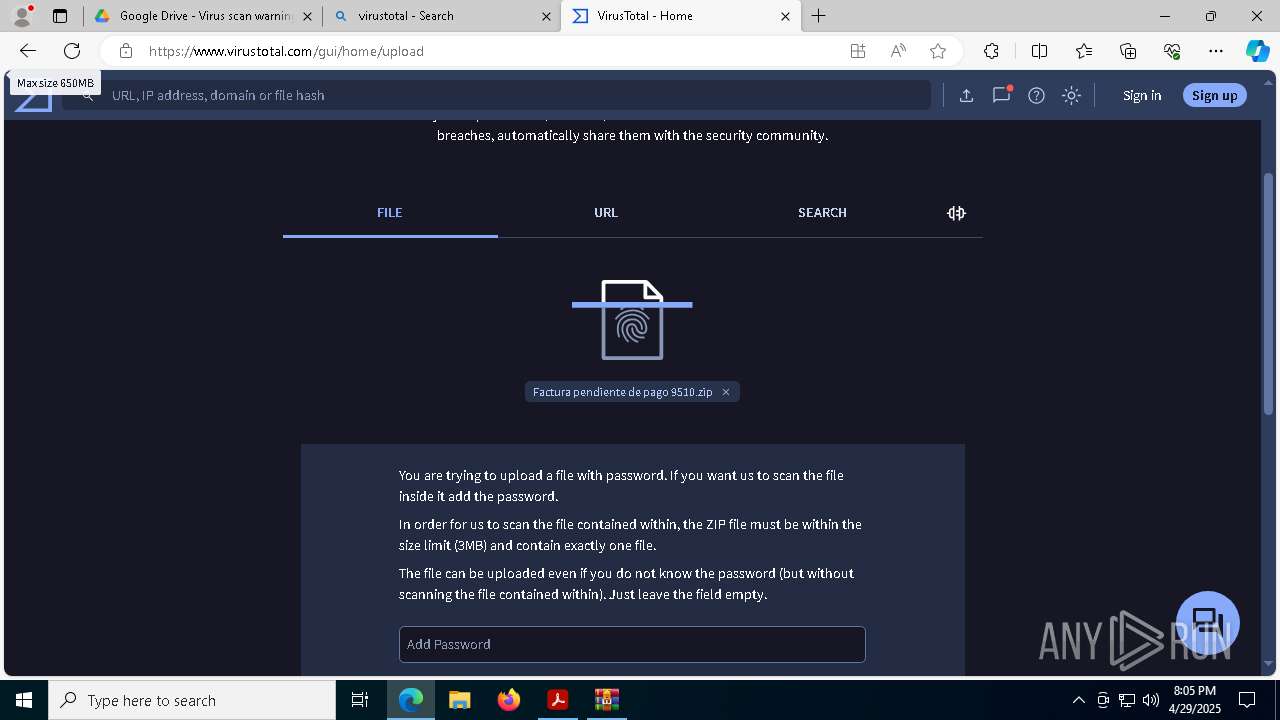This screenshot has height=720, width=1280.
Task: Open browser Extensions puzzle icon
Action: click(991, 51)
